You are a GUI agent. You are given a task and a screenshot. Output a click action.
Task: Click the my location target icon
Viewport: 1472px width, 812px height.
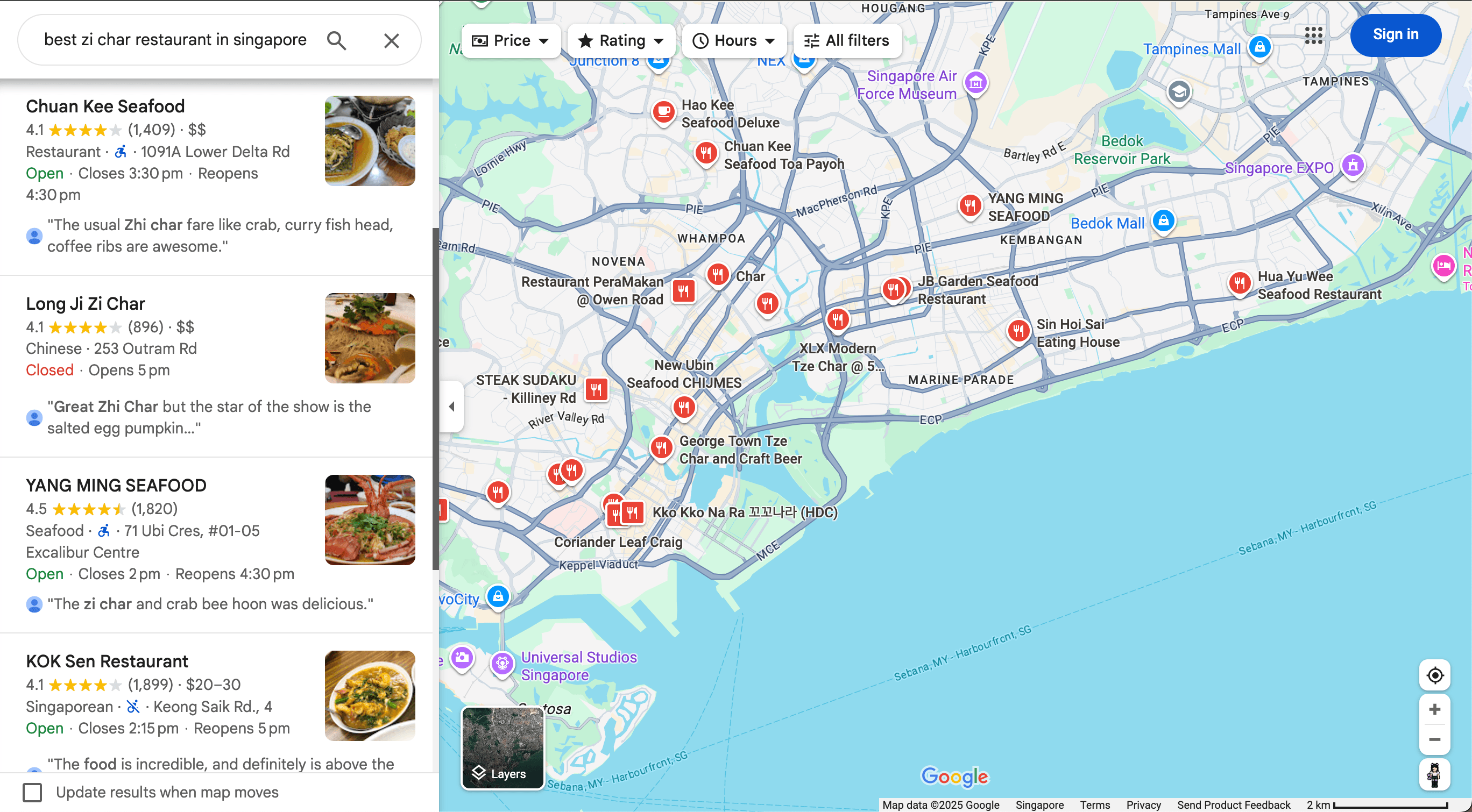point(1434,675)
